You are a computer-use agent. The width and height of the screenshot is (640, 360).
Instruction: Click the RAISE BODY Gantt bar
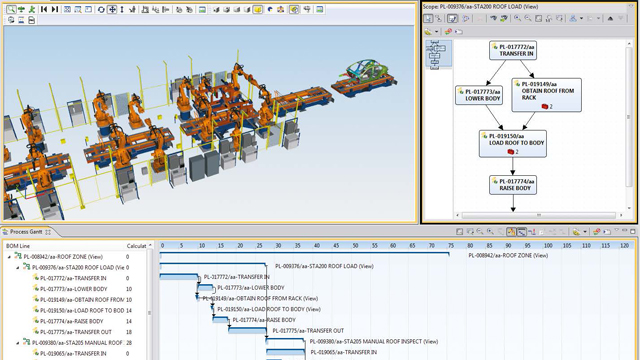click(x=220, y=319)
